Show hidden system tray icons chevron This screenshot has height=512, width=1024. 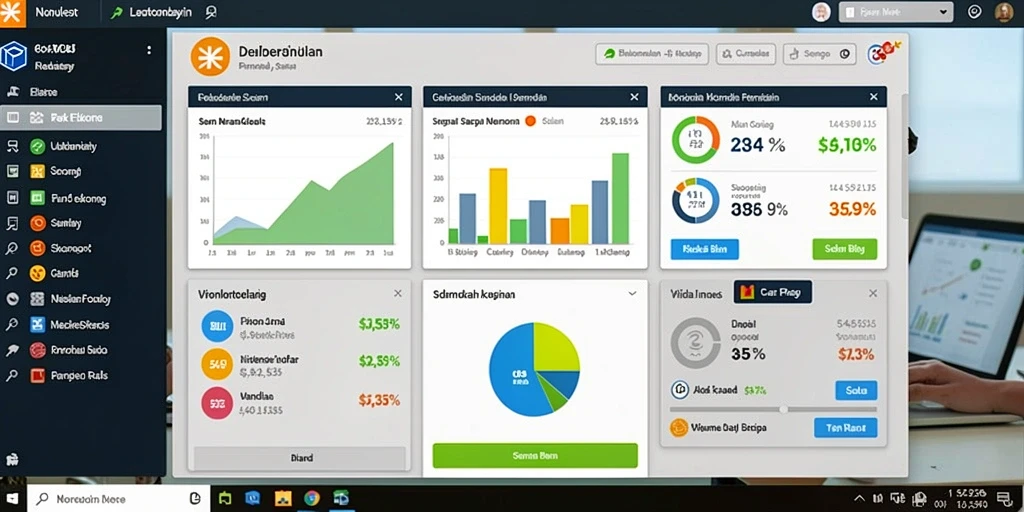[x=860, y=498]
